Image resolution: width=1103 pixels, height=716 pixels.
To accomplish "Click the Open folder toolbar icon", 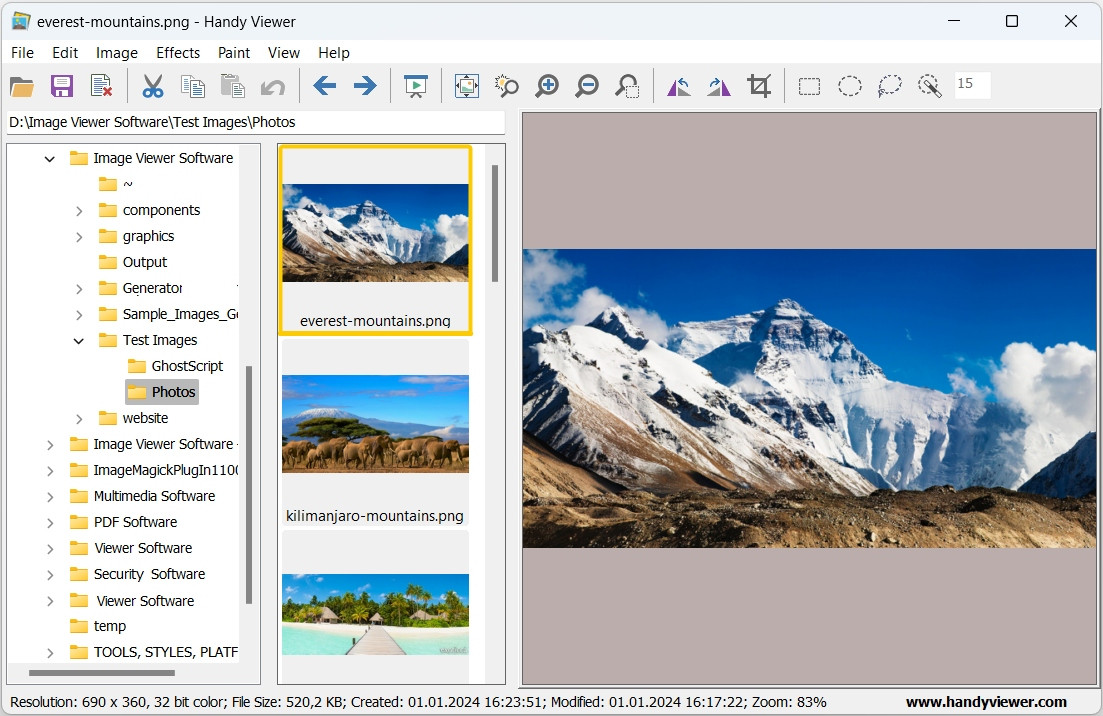I will 22,86.
